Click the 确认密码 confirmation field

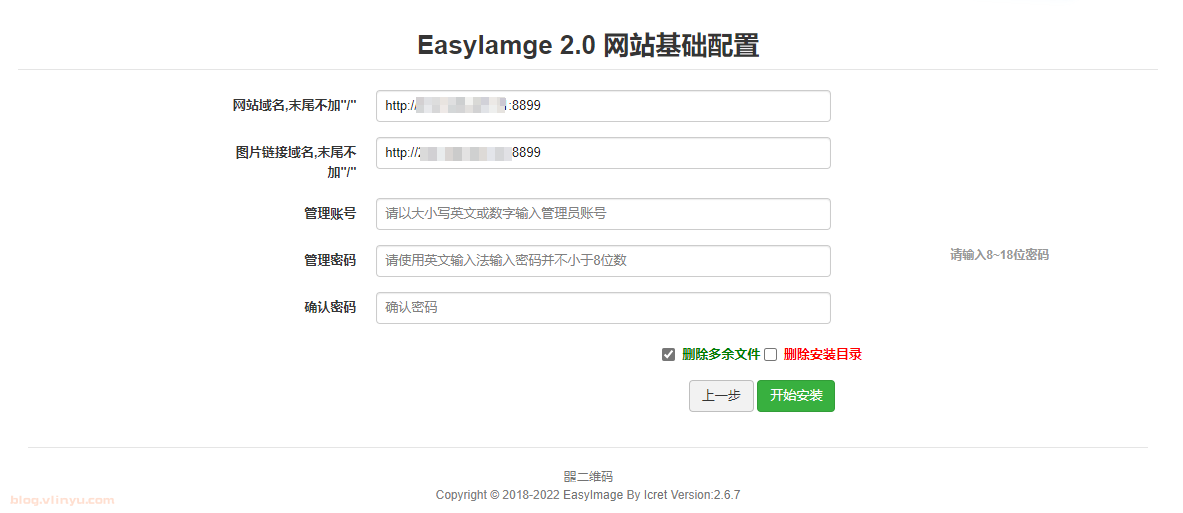point(603,308)
